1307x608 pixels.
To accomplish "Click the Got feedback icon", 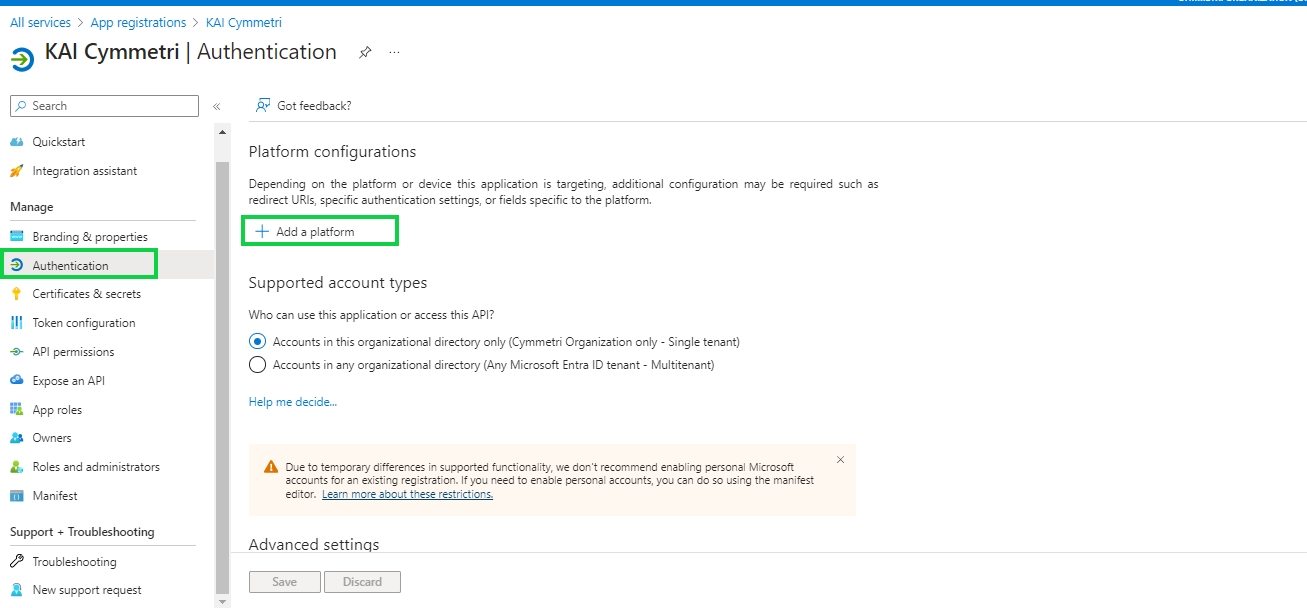I will point(263,105).
